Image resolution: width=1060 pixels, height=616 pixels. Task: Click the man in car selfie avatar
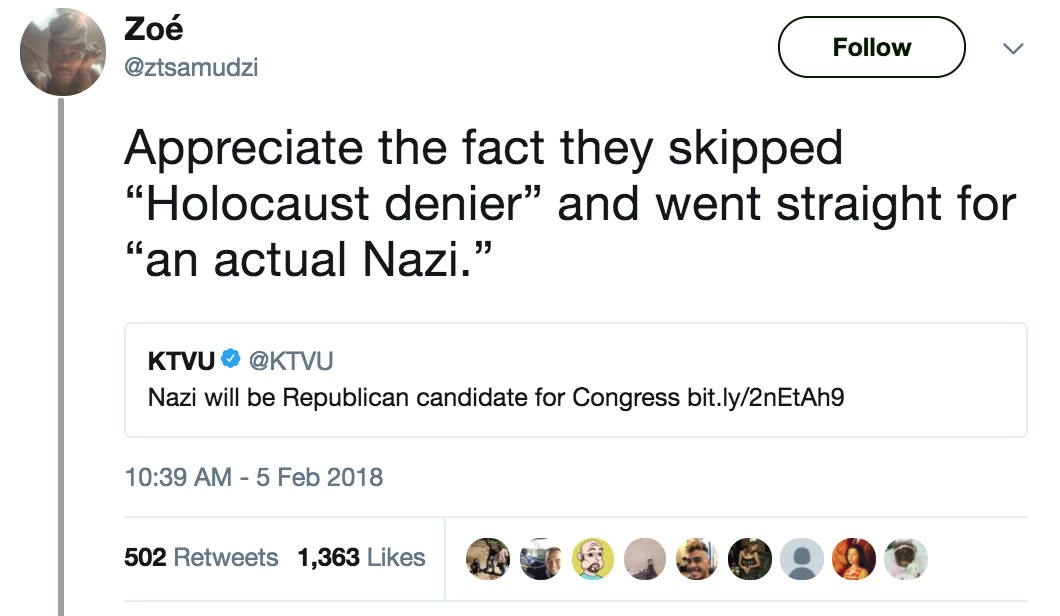(x=541, y=558)
